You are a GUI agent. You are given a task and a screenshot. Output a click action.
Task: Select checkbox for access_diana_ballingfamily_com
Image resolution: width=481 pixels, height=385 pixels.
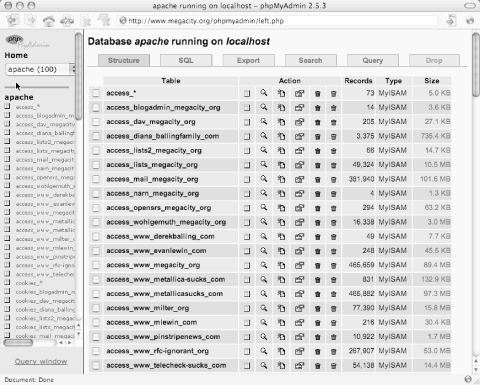click(x=96, y=136)
